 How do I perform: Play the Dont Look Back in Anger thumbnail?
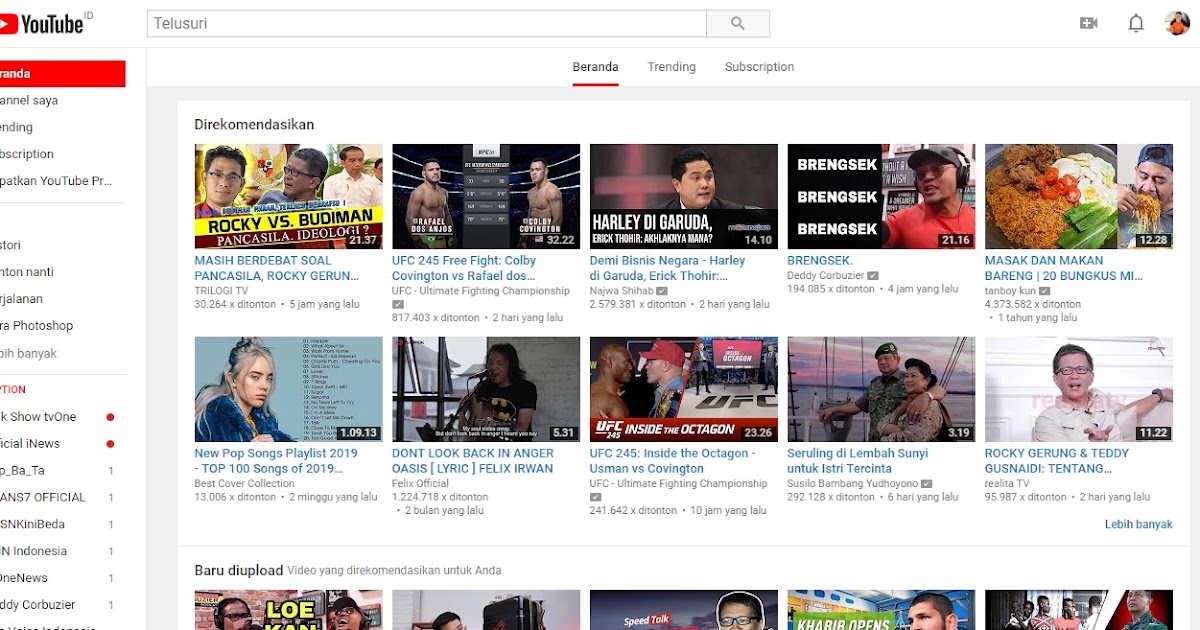point(486,389)
